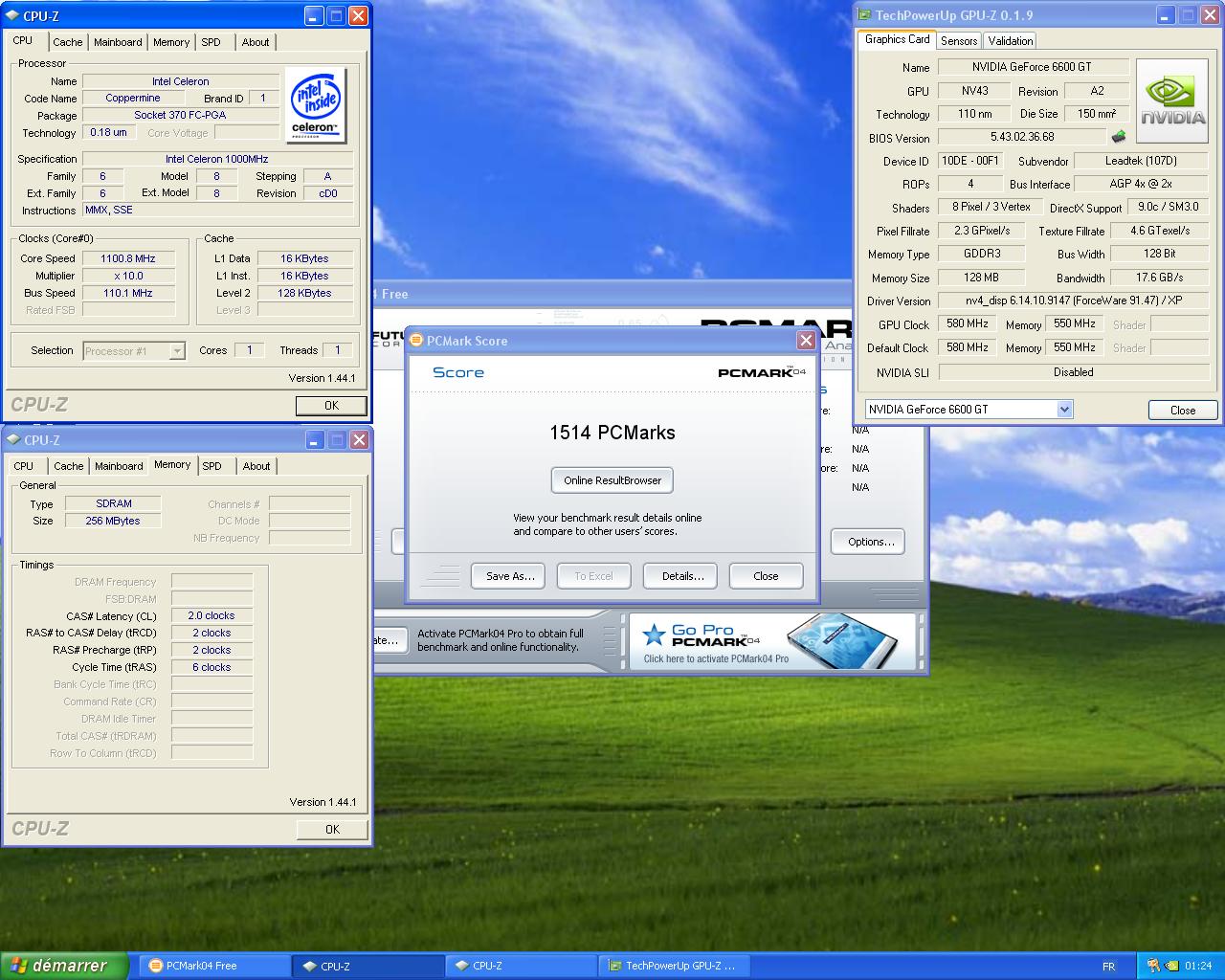Image resolution: width=1225 pixels, height=980 pixels.
Task: Click the NVIDIA logo in GPU-Z
Action: click(x=1172, y=101)
